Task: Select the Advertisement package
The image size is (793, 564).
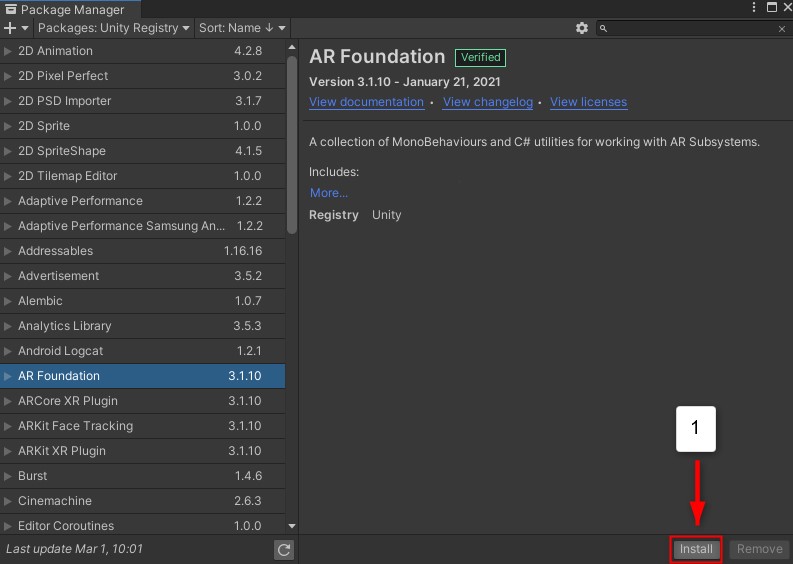Action: (x=143, y=276)
